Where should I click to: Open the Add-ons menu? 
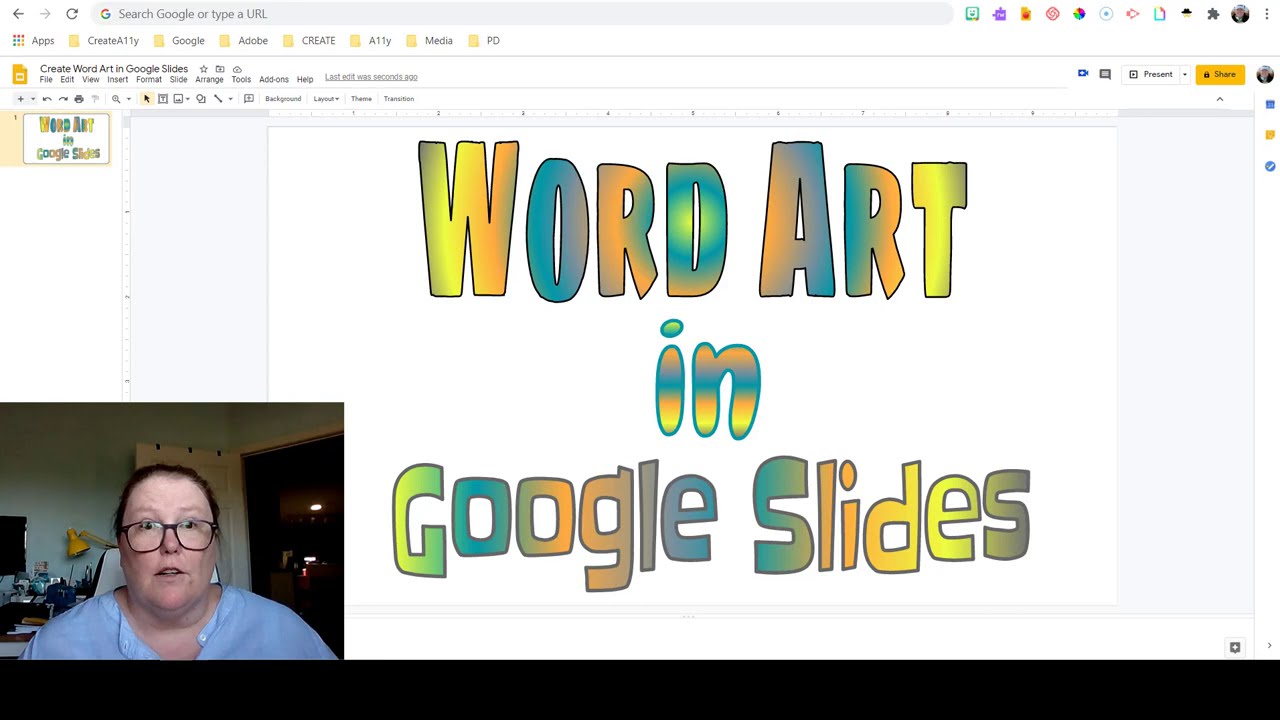[x=274, y=80]
